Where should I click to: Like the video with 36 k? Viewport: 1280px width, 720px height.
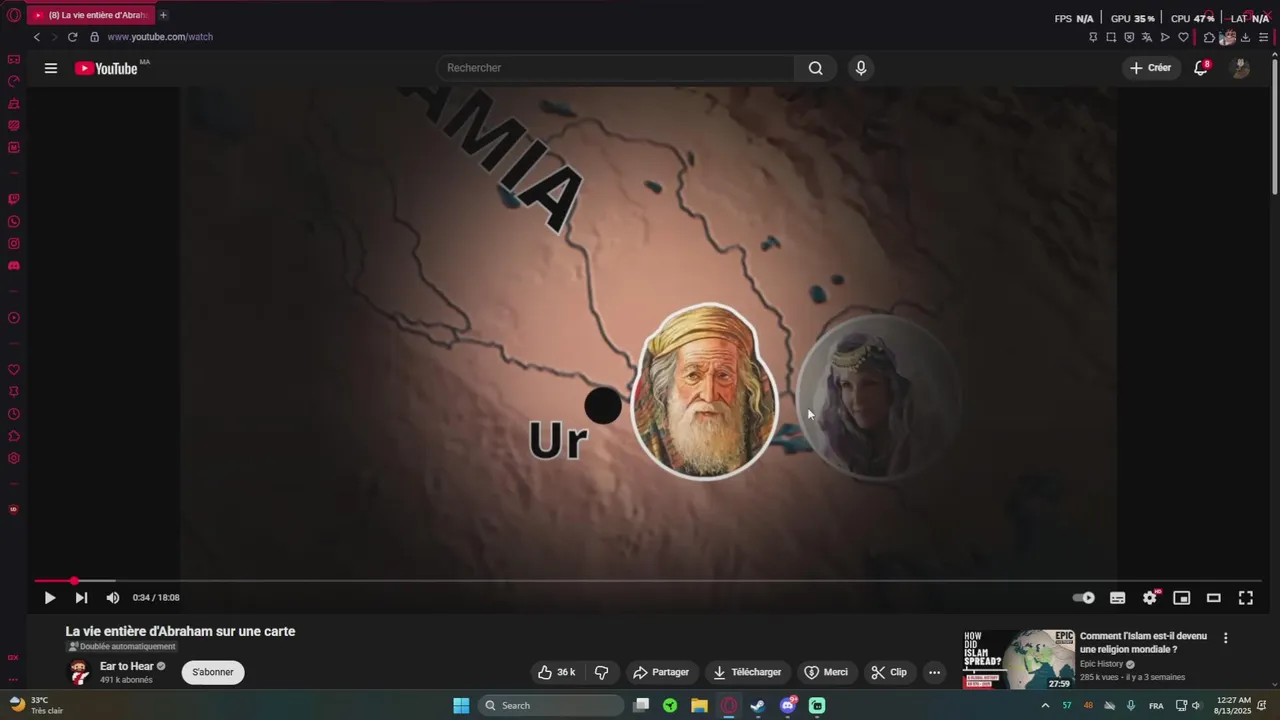[x=557, y=672]
